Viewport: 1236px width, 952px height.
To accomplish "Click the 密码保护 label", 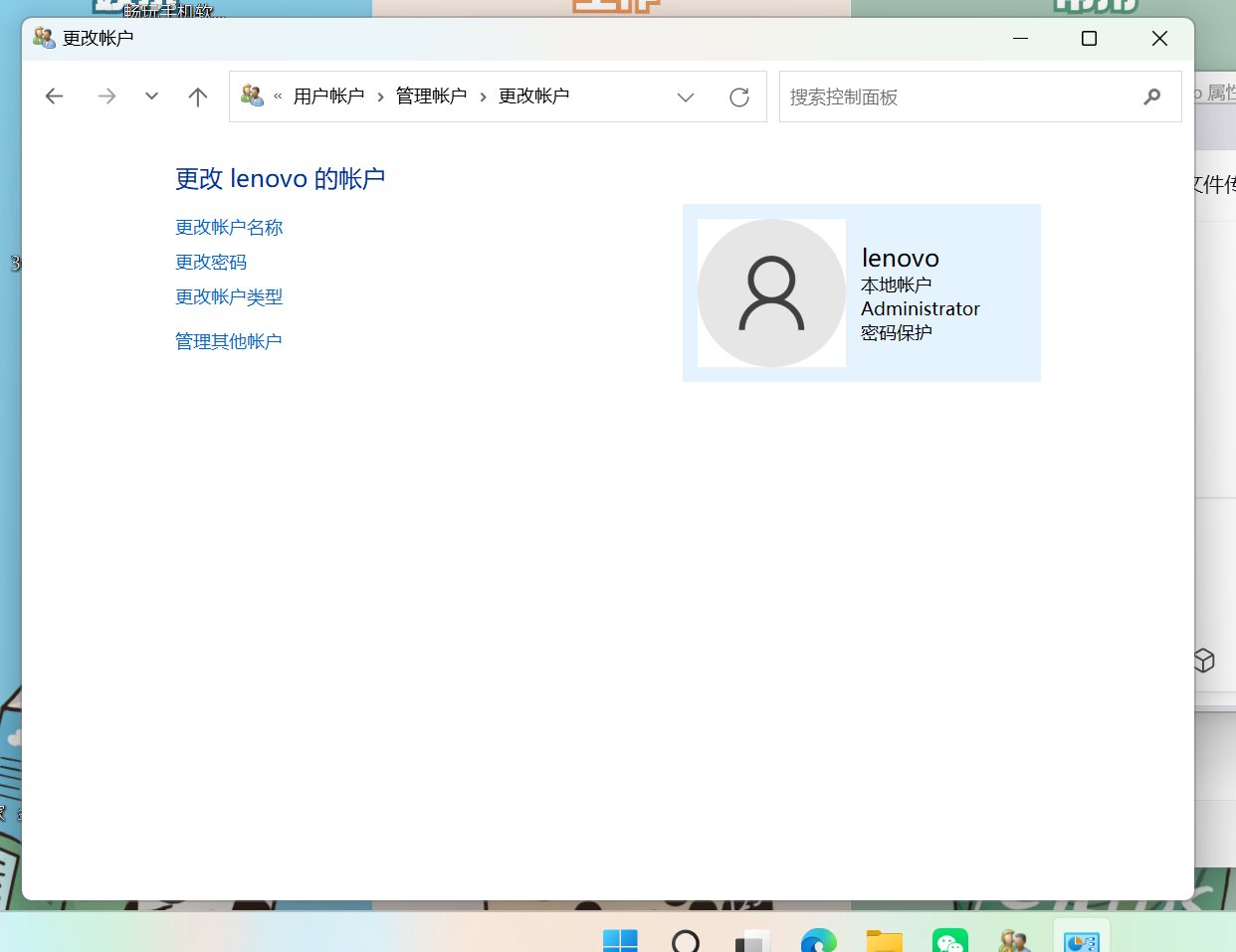I will 897,332.
